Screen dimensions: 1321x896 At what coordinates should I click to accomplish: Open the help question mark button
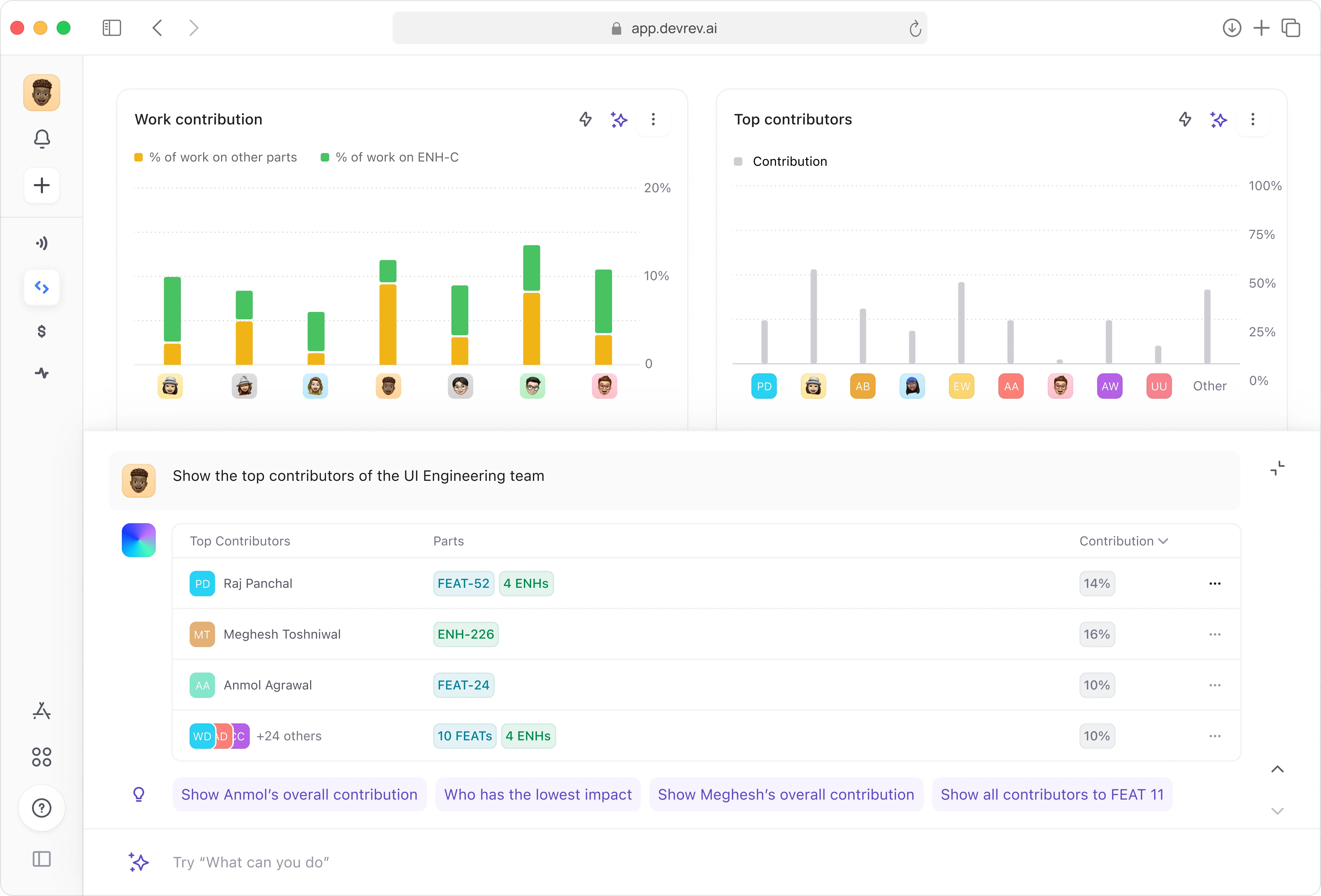point(42,807)
